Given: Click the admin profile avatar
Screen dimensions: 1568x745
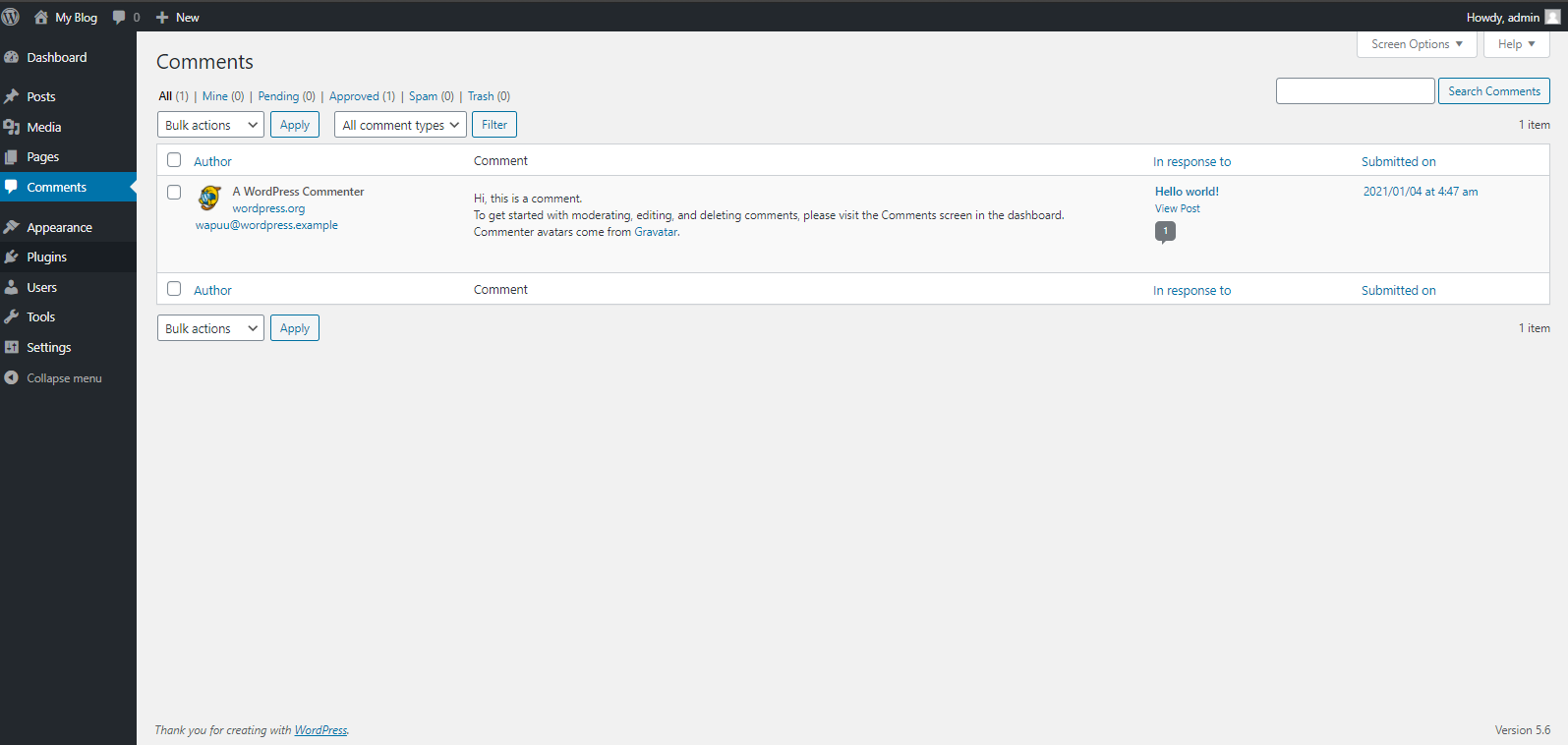Looking at the screenshot, I should (1552, 17).
